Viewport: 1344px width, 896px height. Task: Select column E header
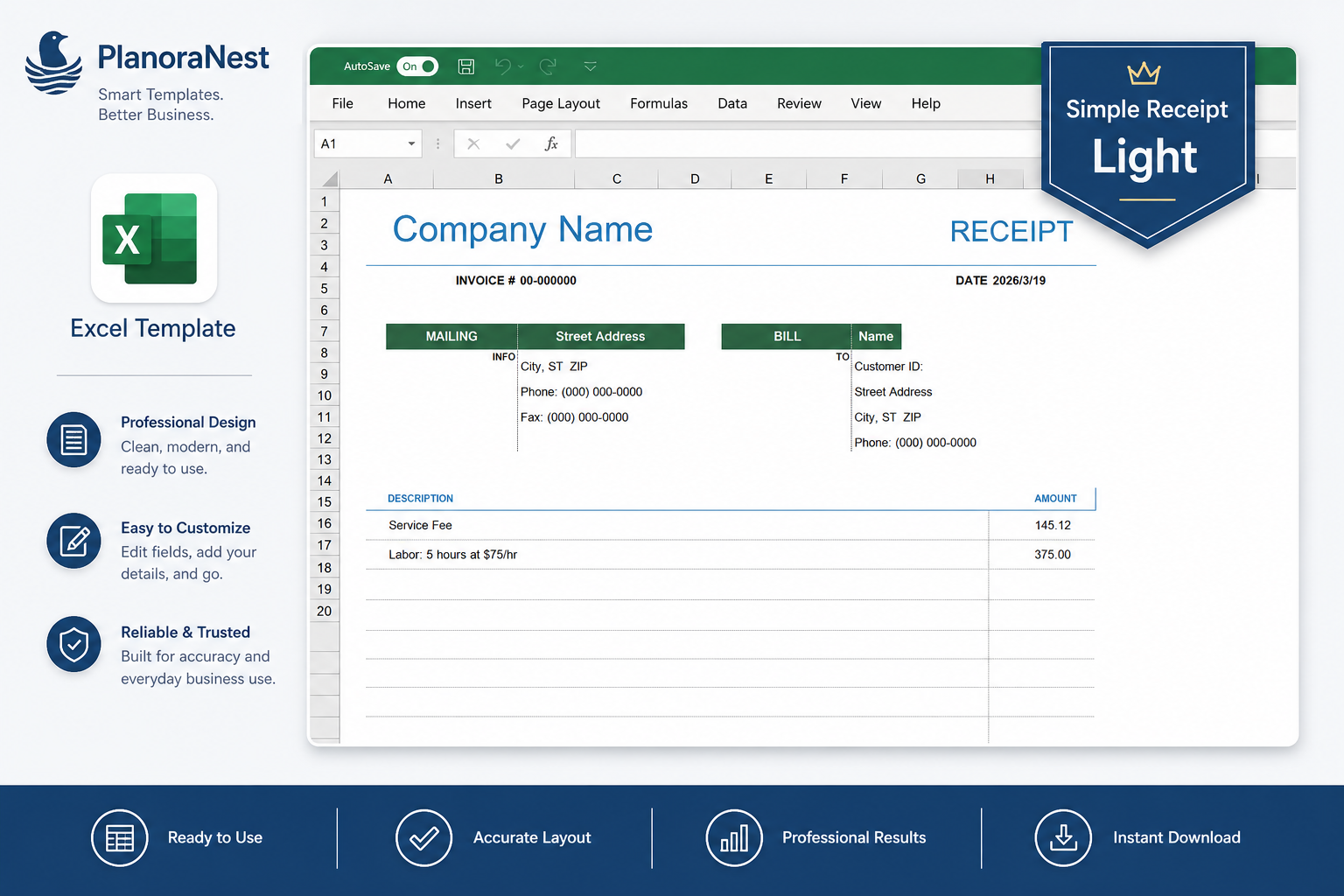pos(769,178)
